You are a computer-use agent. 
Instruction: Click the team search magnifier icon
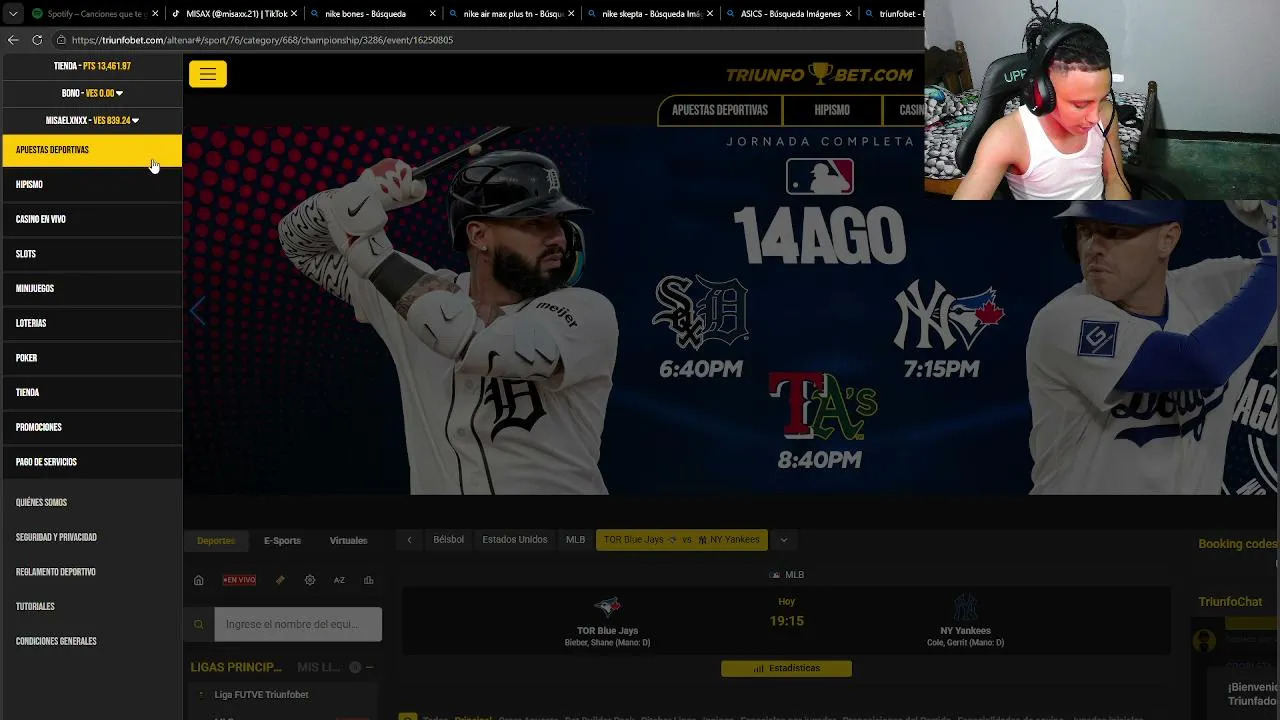click(199, 624)
